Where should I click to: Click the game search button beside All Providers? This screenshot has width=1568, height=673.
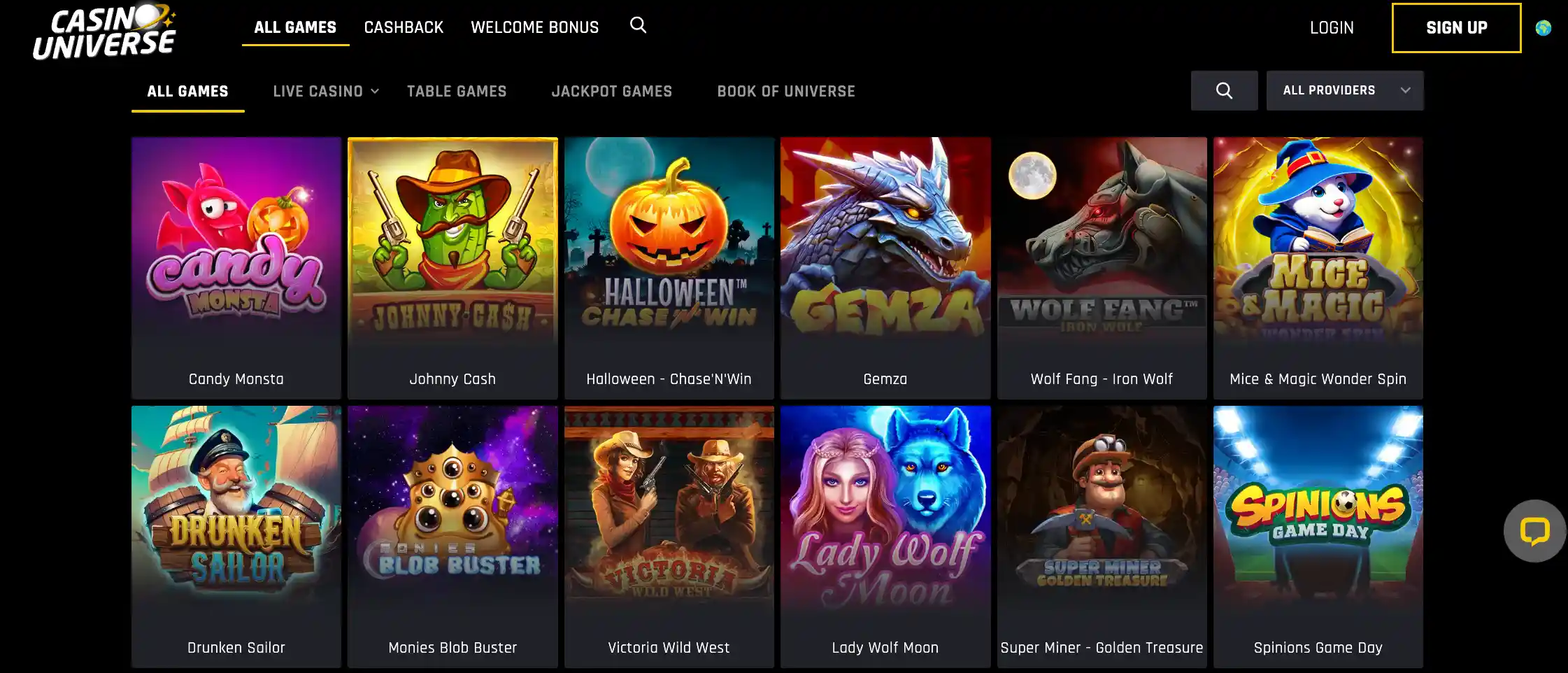[1224, 90]
